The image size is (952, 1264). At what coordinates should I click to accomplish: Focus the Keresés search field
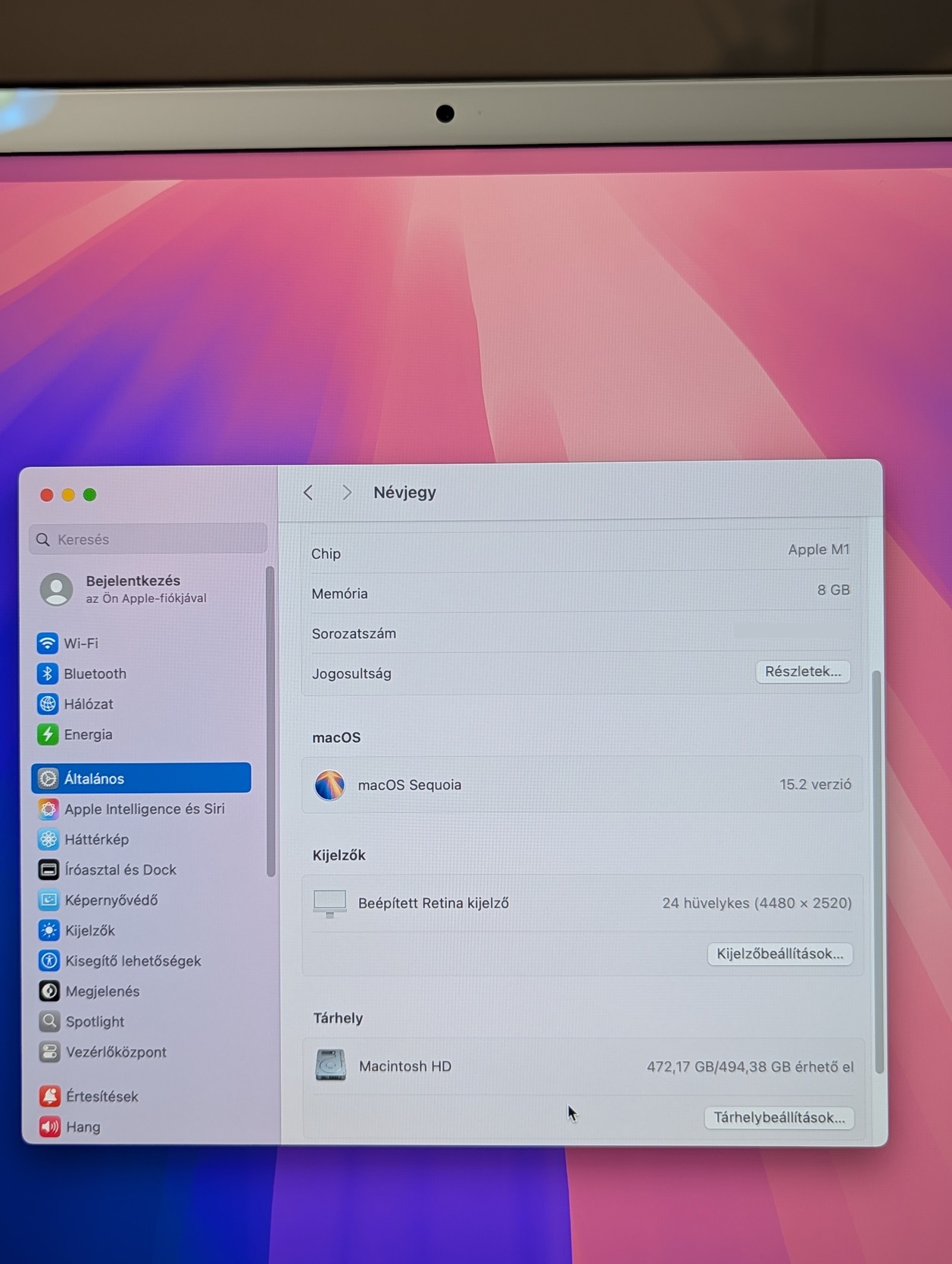pyautogui.click(x=148, y=538)
